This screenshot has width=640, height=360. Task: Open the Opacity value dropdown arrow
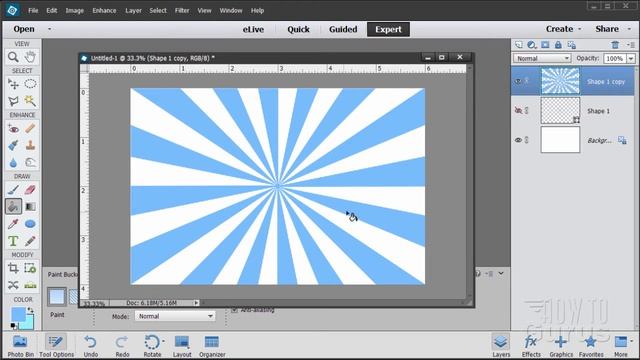[631, 58]
